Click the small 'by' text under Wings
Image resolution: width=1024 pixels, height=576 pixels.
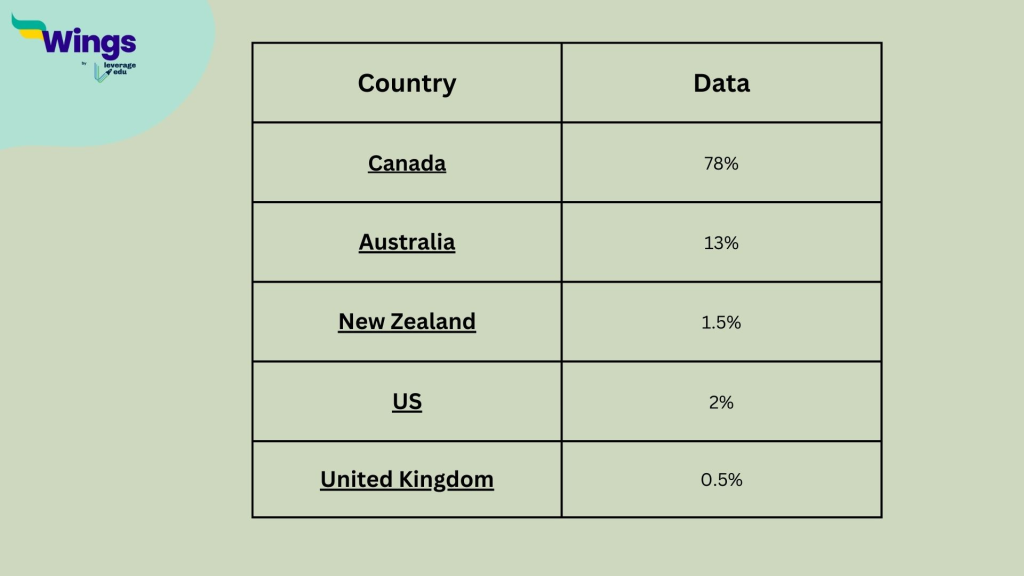(85, 64)
